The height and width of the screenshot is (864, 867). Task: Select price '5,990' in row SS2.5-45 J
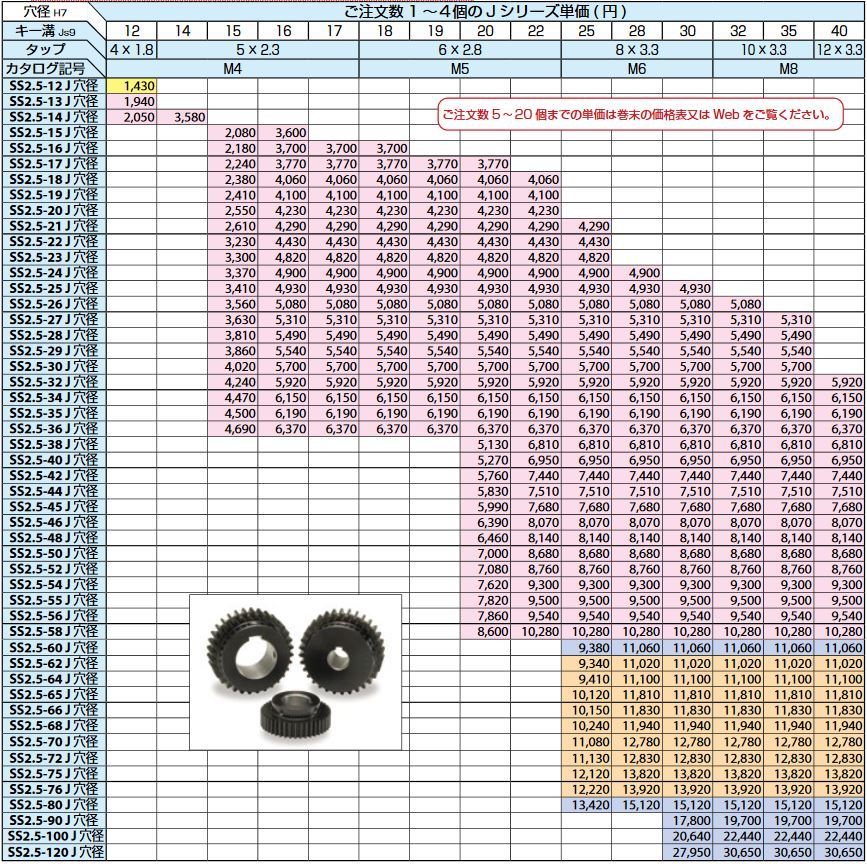click(485, 507)
